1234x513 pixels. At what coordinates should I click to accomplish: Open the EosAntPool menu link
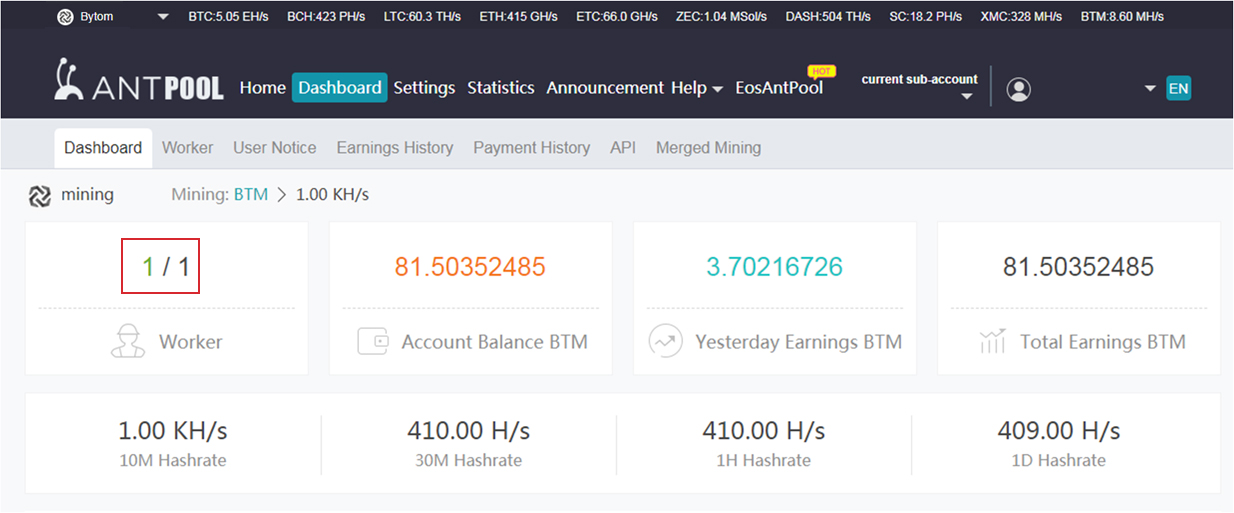[x=779, y=88]
